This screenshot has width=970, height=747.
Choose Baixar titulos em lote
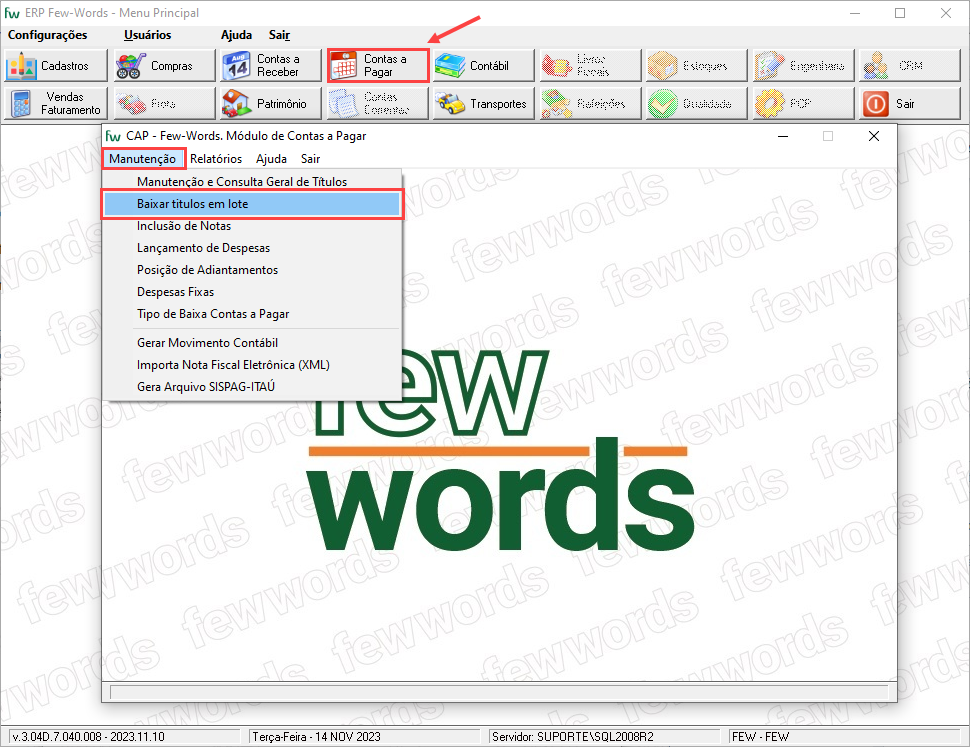pyautogui.click(x=252, y=204)
